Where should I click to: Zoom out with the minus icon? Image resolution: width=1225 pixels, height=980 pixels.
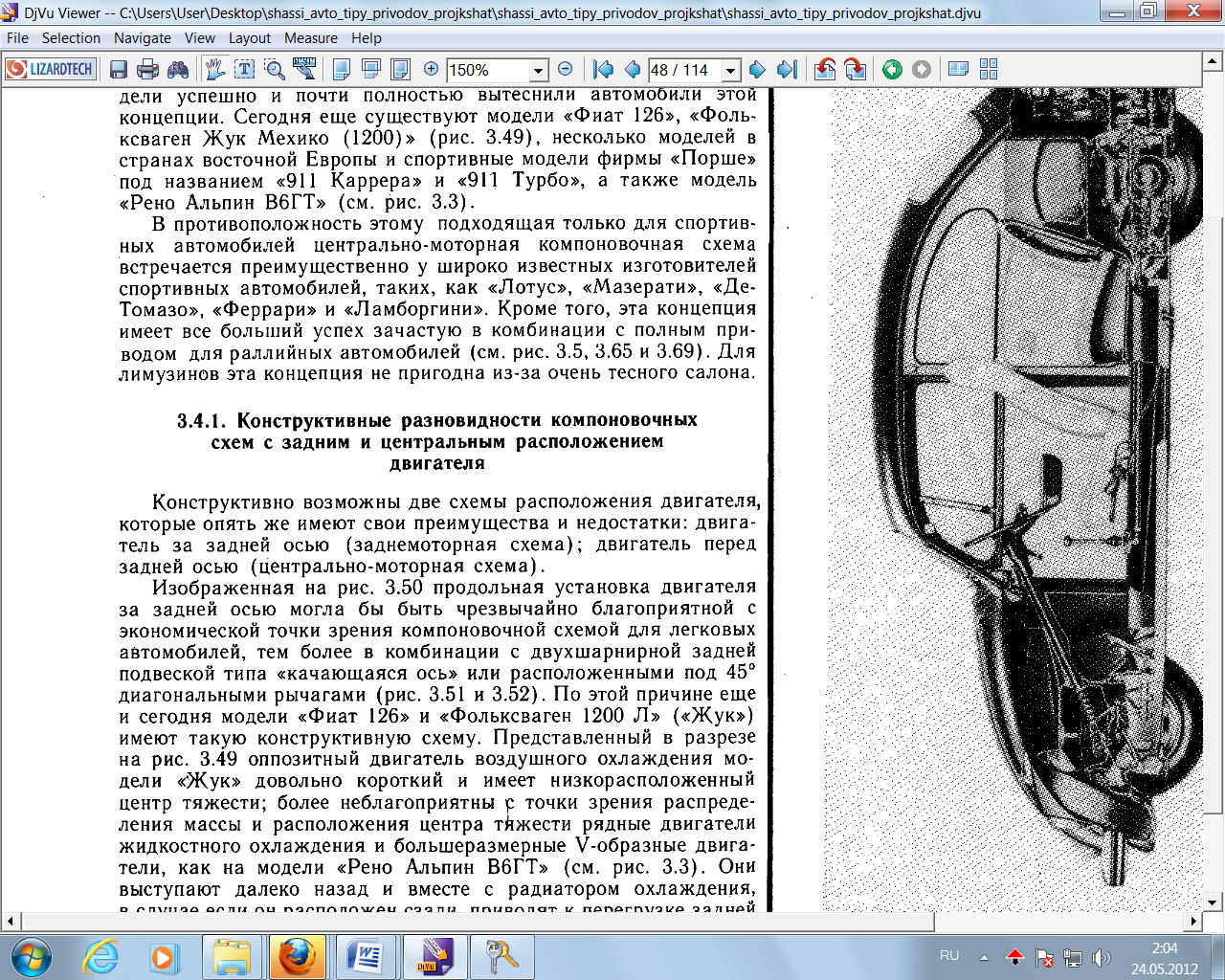[x=565, y=69]
